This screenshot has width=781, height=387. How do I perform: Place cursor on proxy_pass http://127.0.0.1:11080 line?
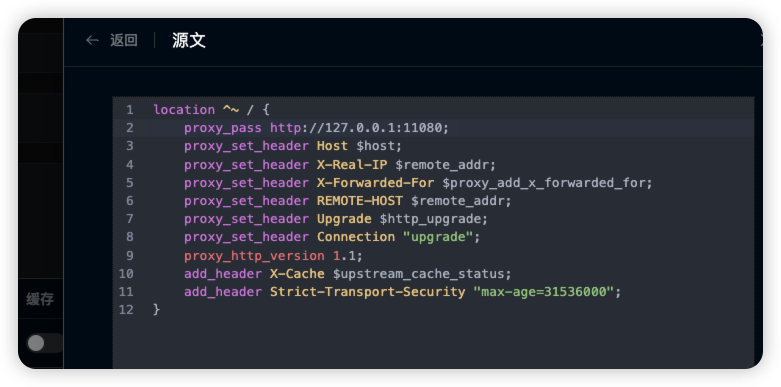coord(316,128)
